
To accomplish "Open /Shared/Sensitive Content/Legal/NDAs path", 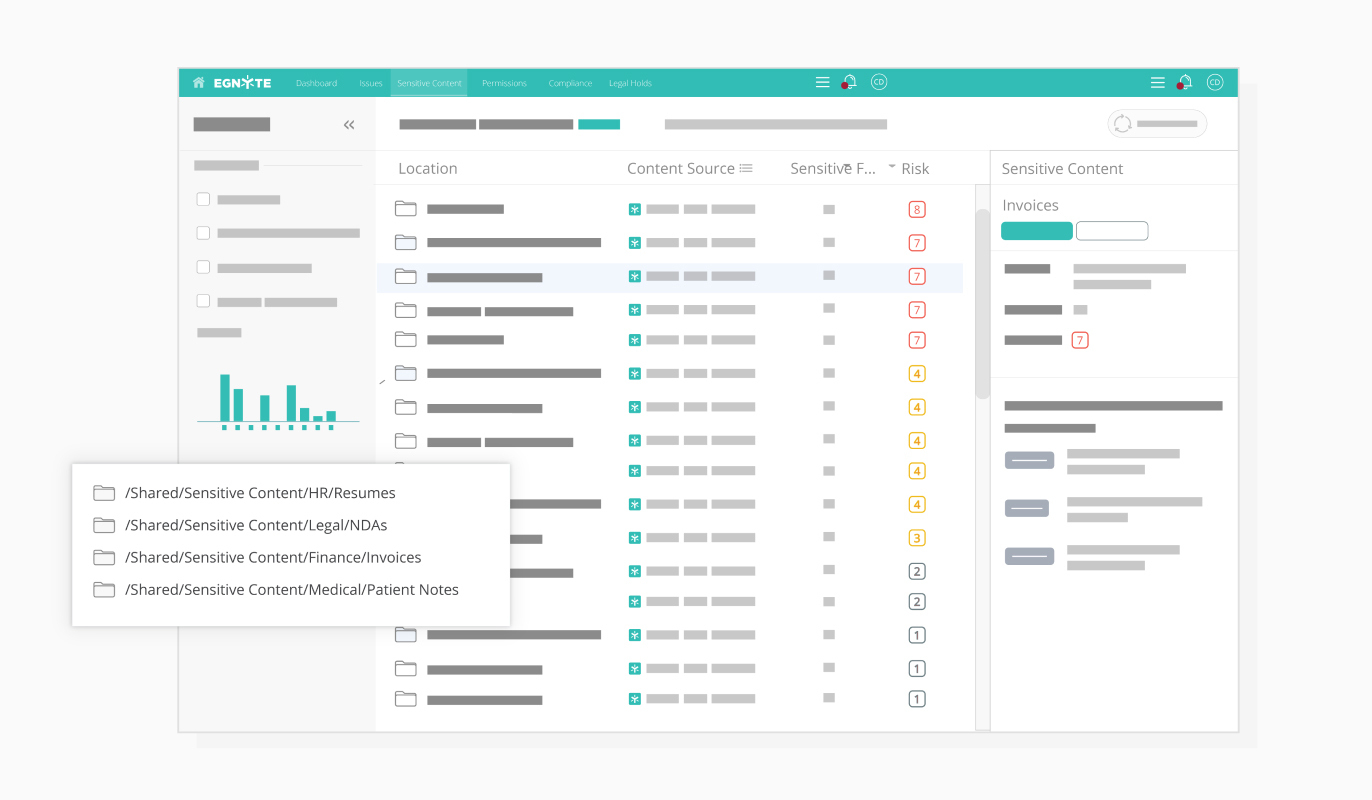I will (x=256, y=525).
